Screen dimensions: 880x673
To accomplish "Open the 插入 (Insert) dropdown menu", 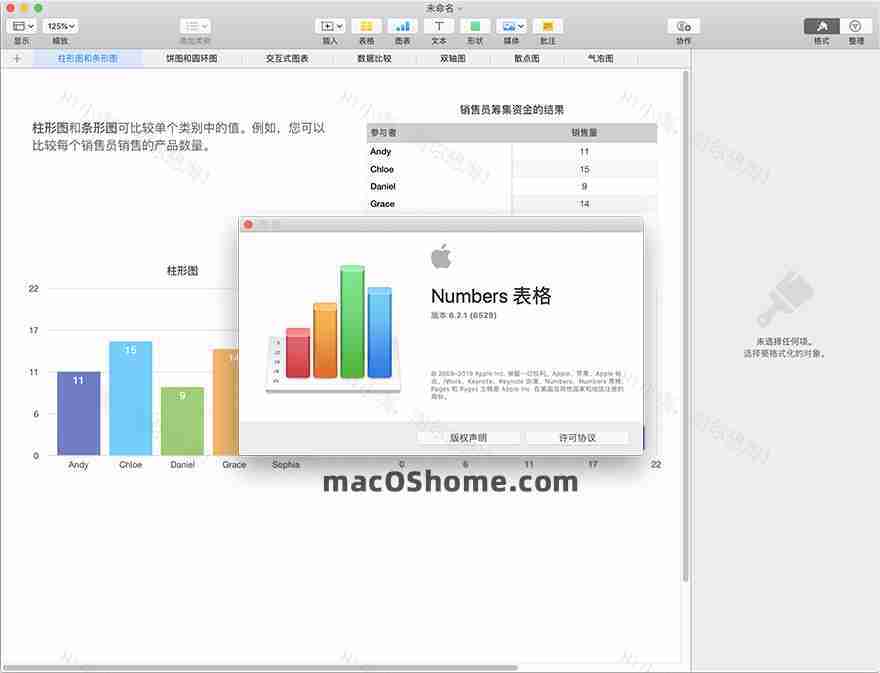I will click(330, 26).
